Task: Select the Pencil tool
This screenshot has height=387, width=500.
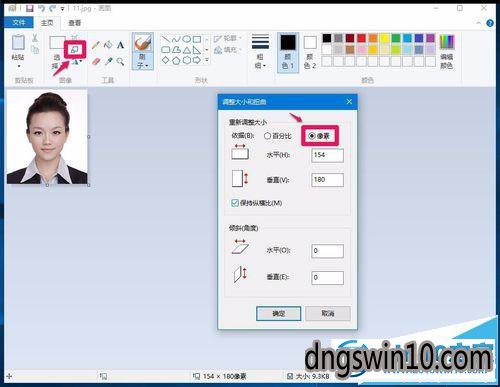Action: [x=96, y=45]
